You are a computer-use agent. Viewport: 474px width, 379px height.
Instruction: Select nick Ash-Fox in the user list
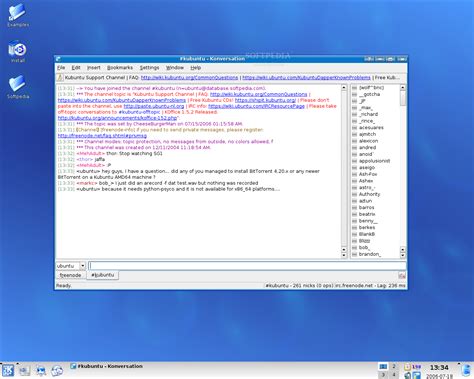[368, 174]
